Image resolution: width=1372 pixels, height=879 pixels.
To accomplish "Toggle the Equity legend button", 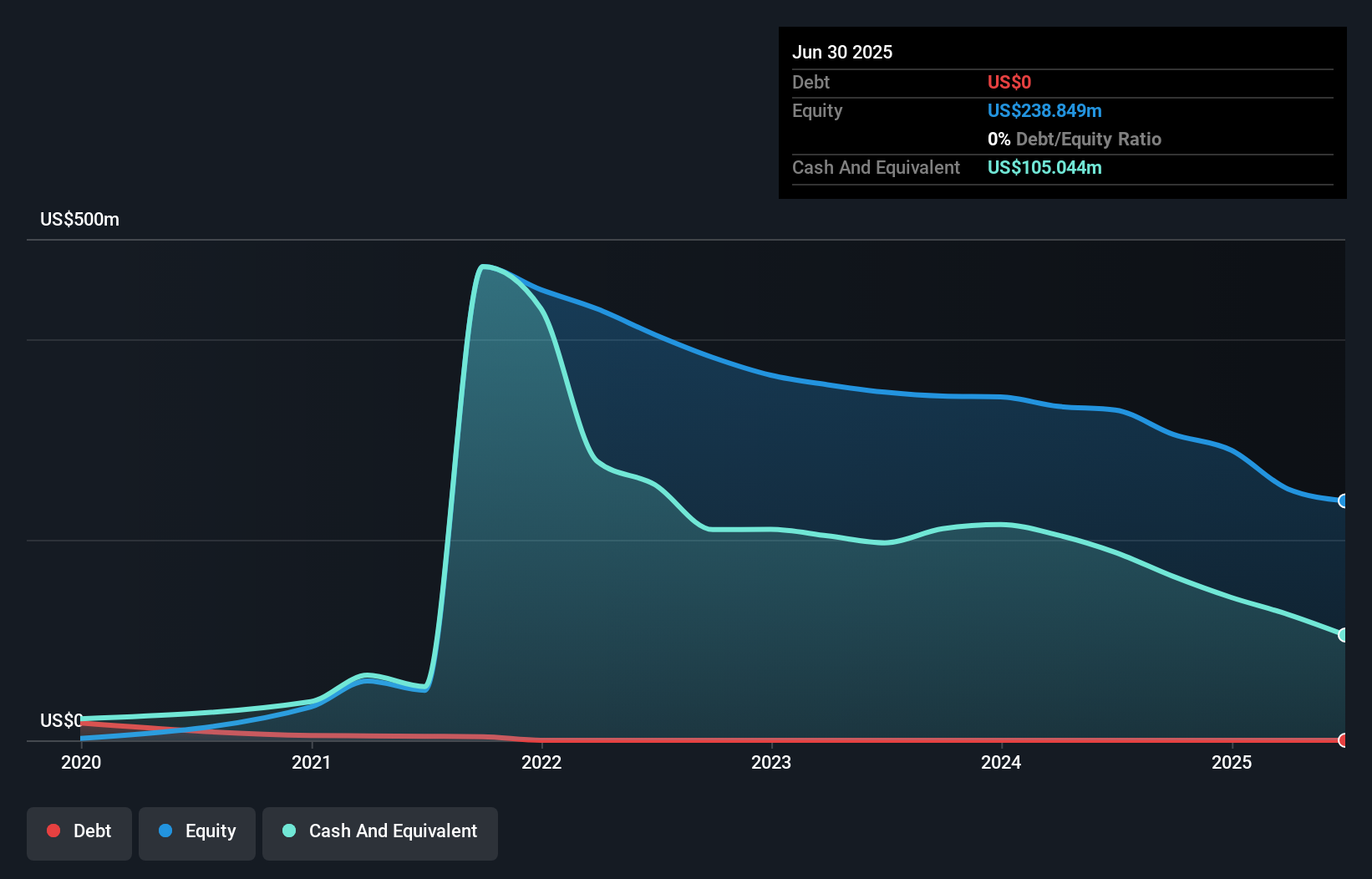I will point(197,833).
